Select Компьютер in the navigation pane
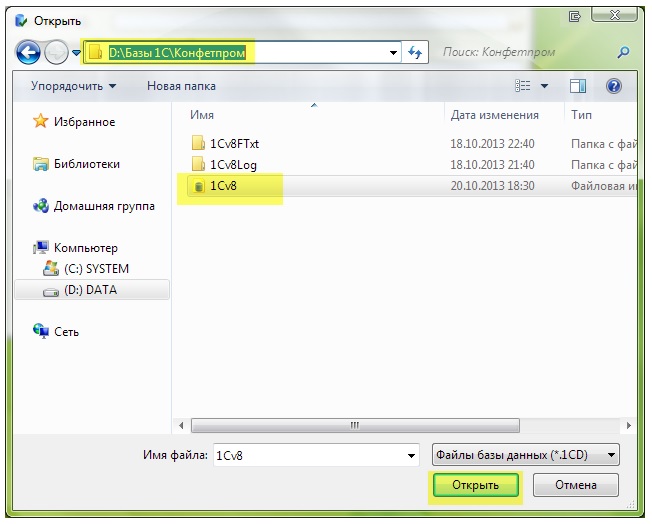The height and width of the screenshot is (524, 652). click(86, 248)
